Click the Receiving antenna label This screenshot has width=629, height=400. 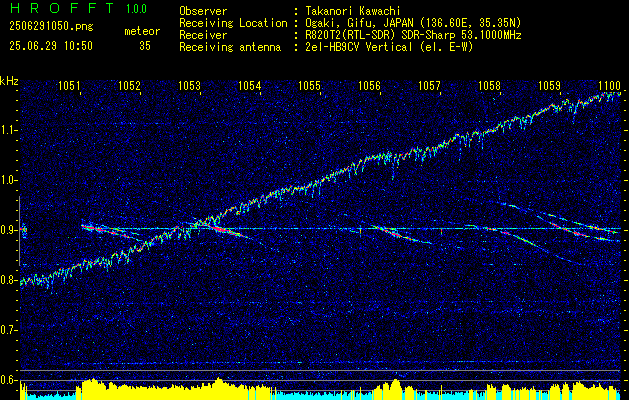click(230, 47)
